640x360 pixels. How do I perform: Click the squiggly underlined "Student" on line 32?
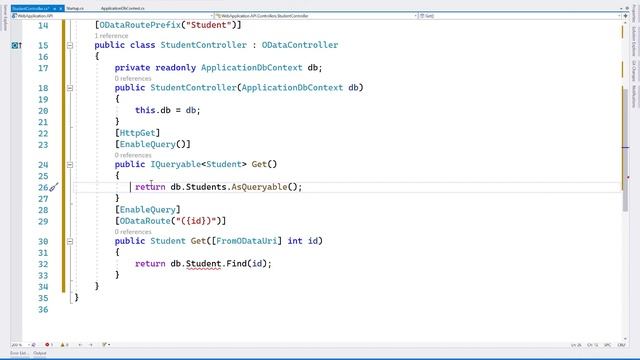(x=203, y=264)
